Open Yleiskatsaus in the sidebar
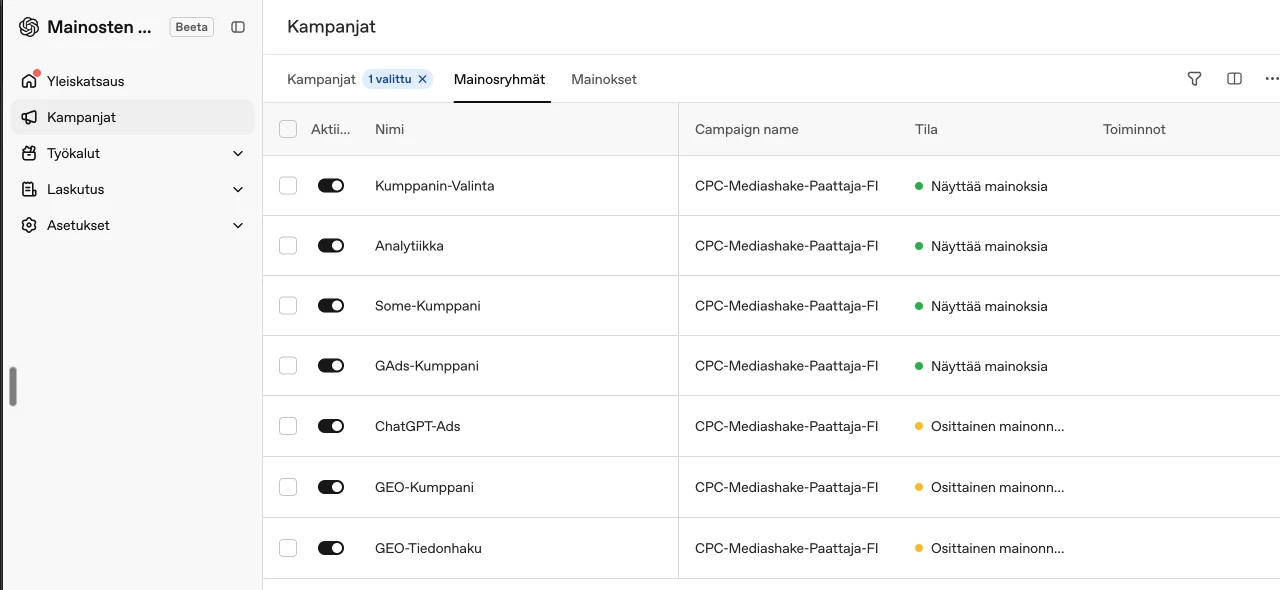This screenshot has width=1280, height=590. click(x=132, y=81)
